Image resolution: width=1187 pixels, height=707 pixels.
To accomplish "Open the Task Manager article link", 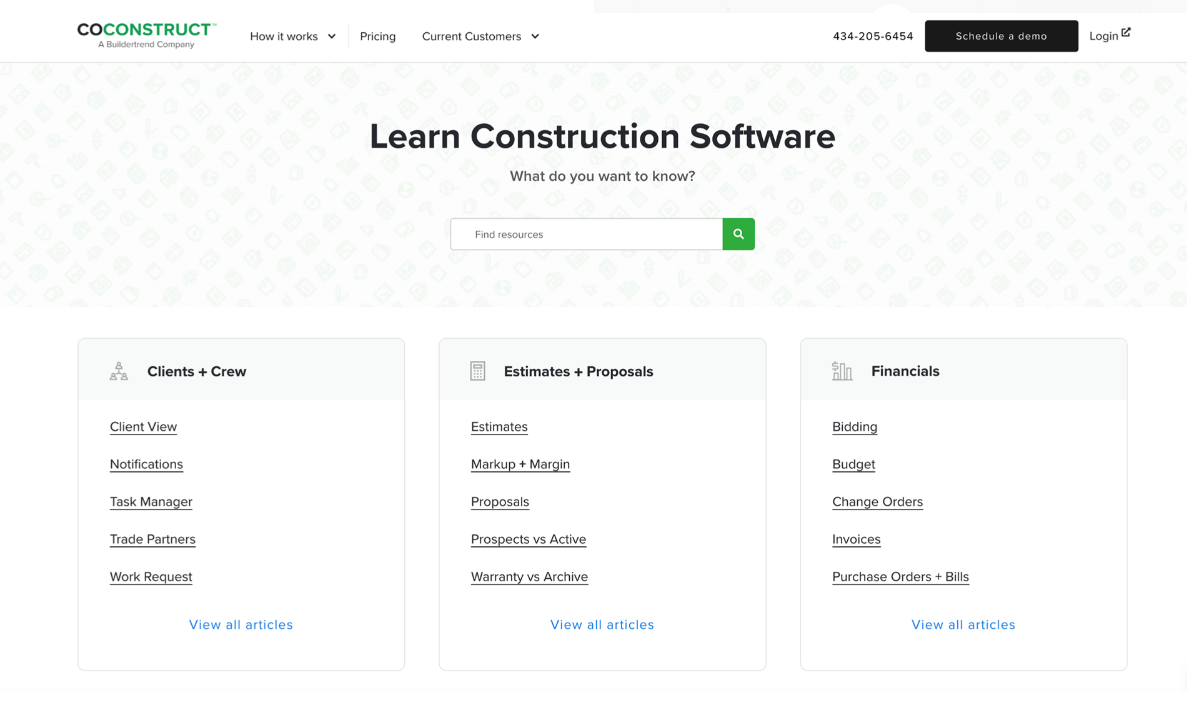I will click(x=151, y=502).
